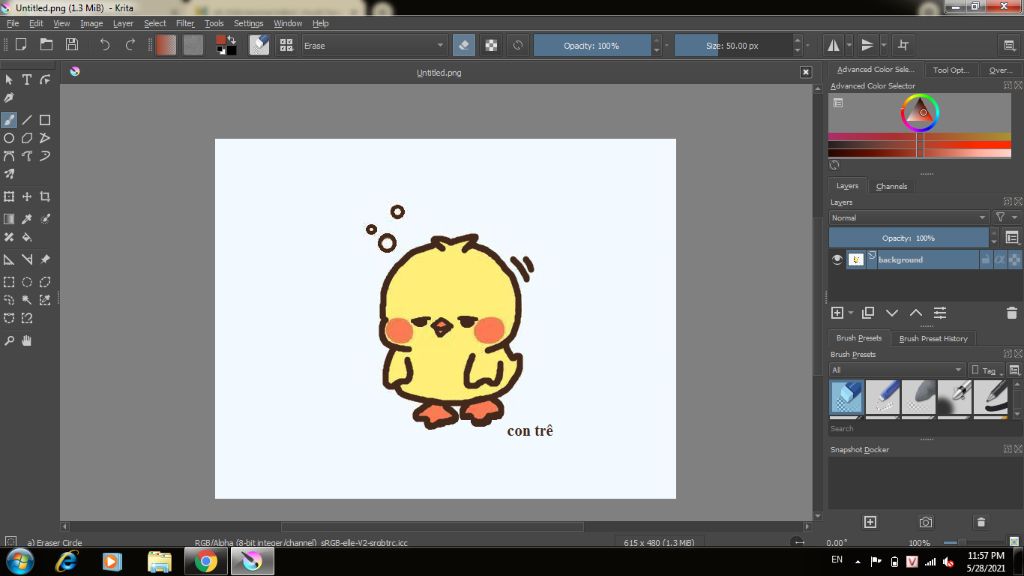Toggle lock on the background layer
The width and height of the screenshot is (1024, 576).
985,259
